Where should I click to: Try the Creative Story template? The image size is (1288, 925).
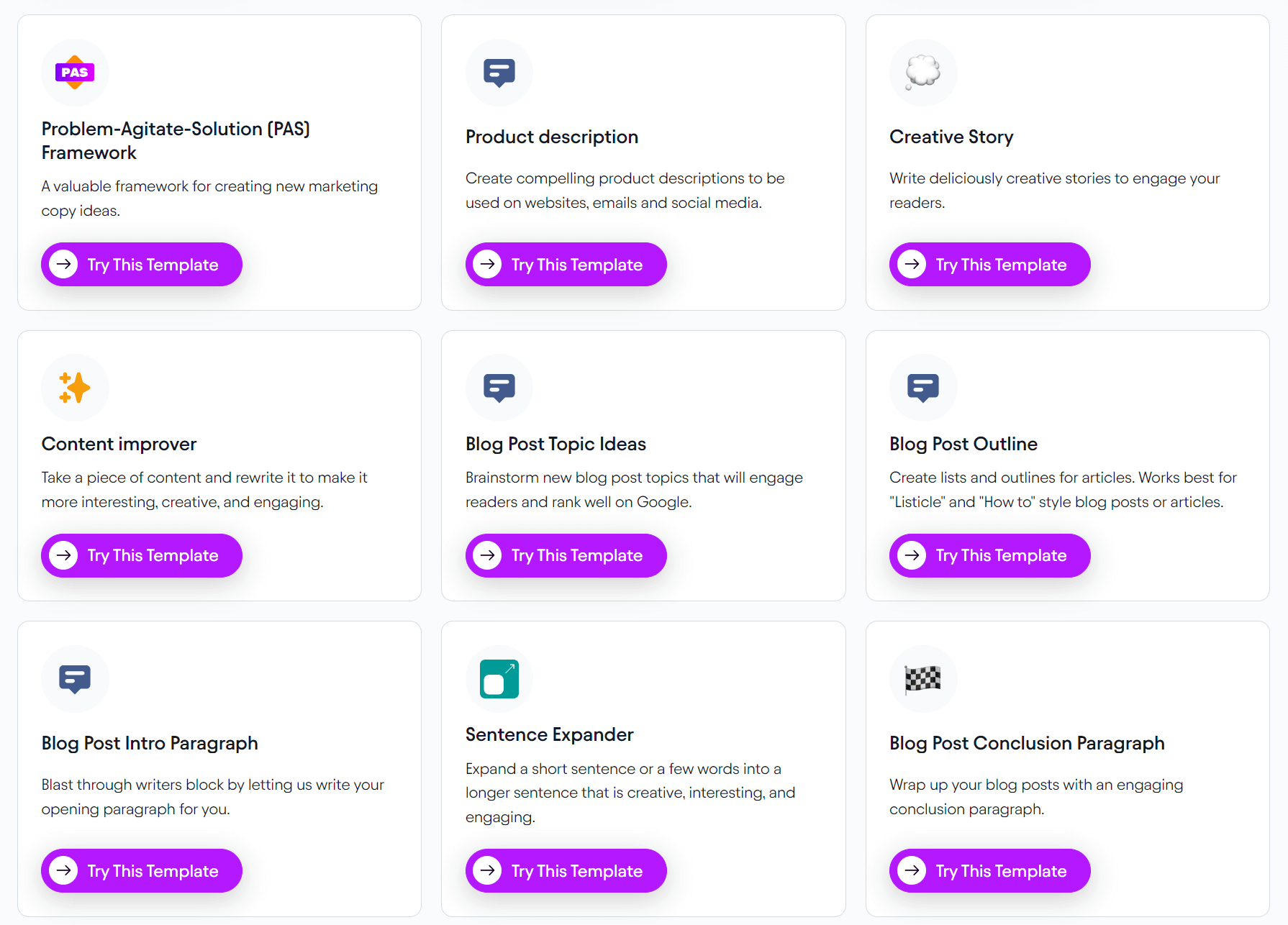990,264
